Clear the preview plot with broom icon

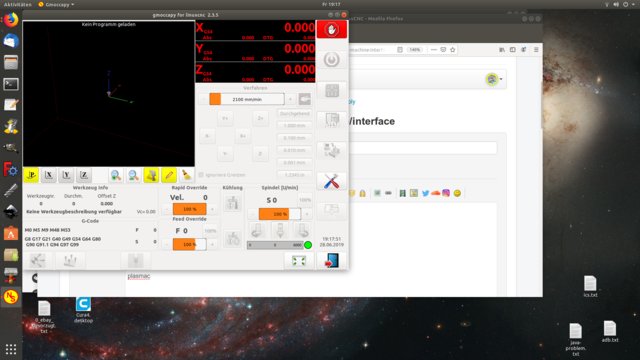tap(187, 176)
